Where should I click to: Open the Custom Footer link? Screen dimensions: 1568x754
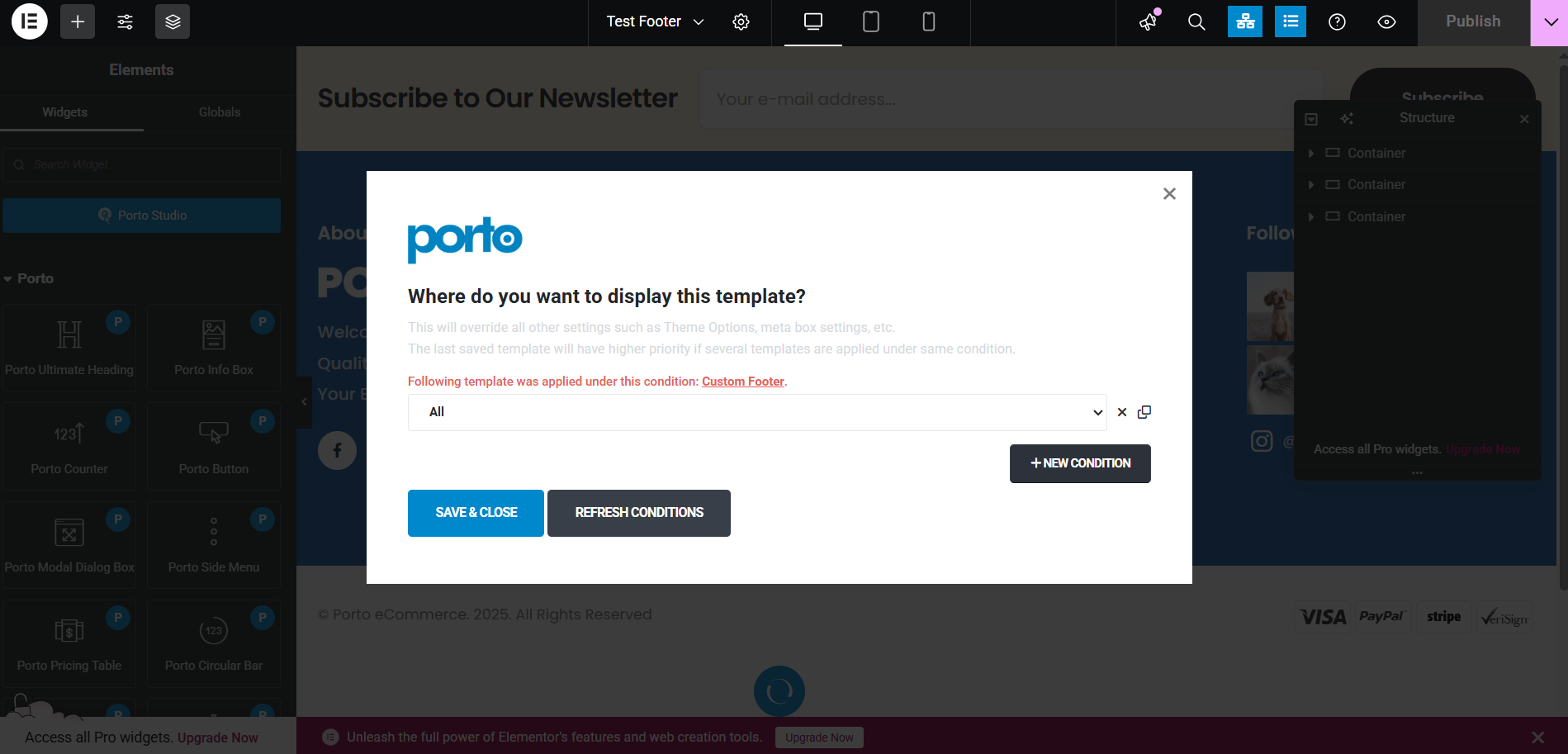[x=743, y=382]
